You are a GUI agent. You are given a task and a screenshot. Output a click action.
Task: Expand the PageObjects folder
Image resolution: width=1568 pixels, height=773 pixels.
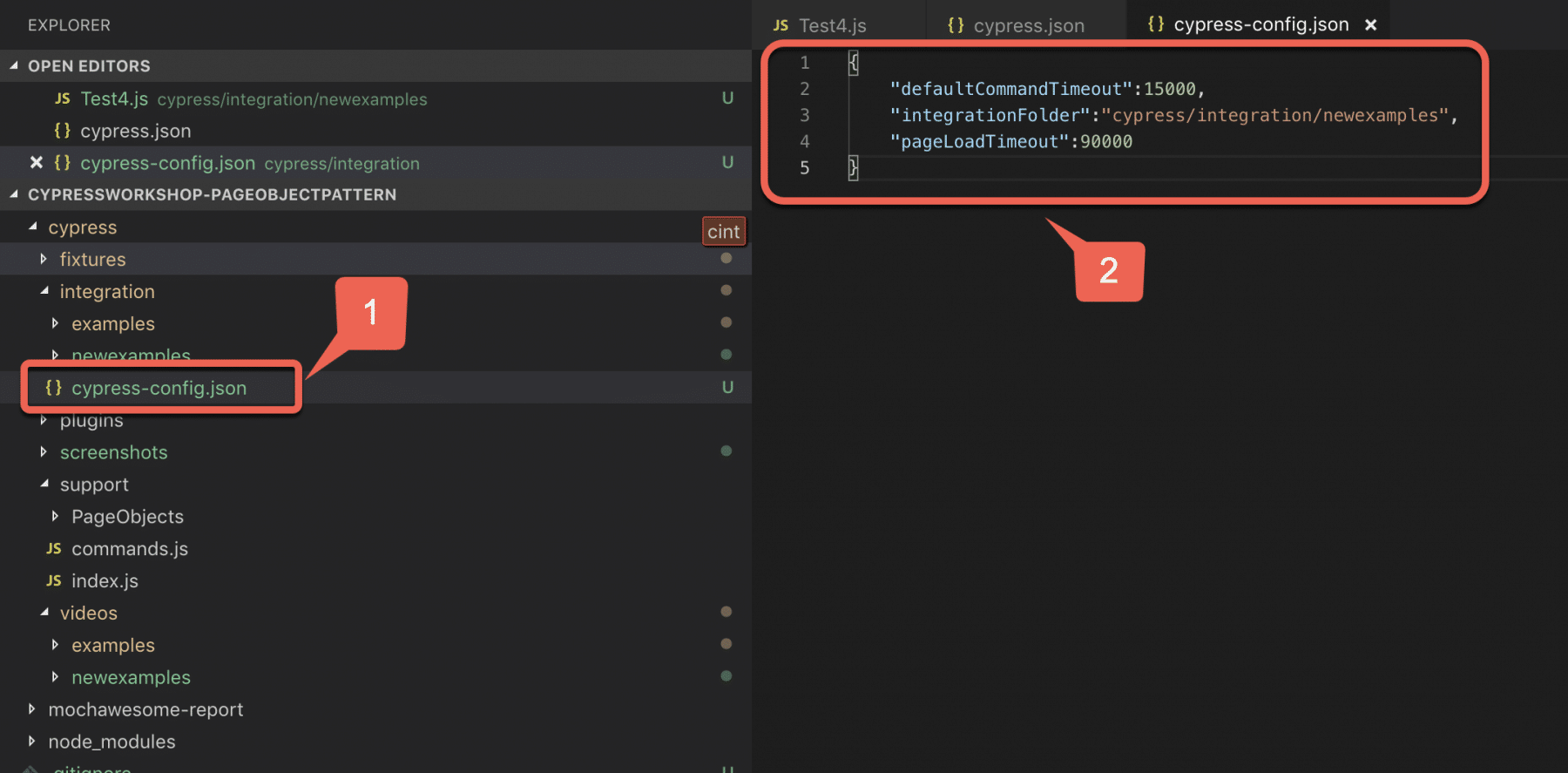pos(55,516)
